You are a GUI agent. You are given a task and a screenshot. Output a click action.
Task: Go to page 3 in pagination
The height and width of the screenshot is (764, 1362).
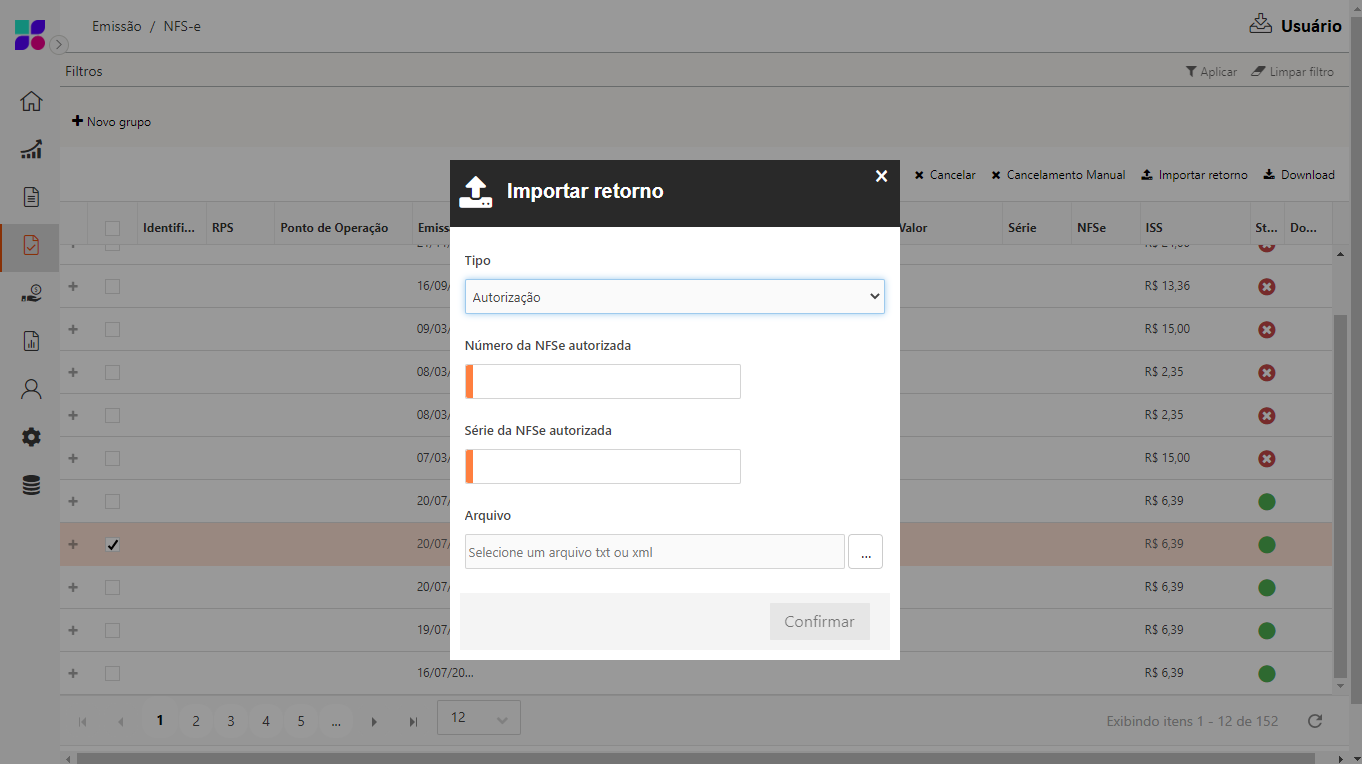(x=231, y=721)
